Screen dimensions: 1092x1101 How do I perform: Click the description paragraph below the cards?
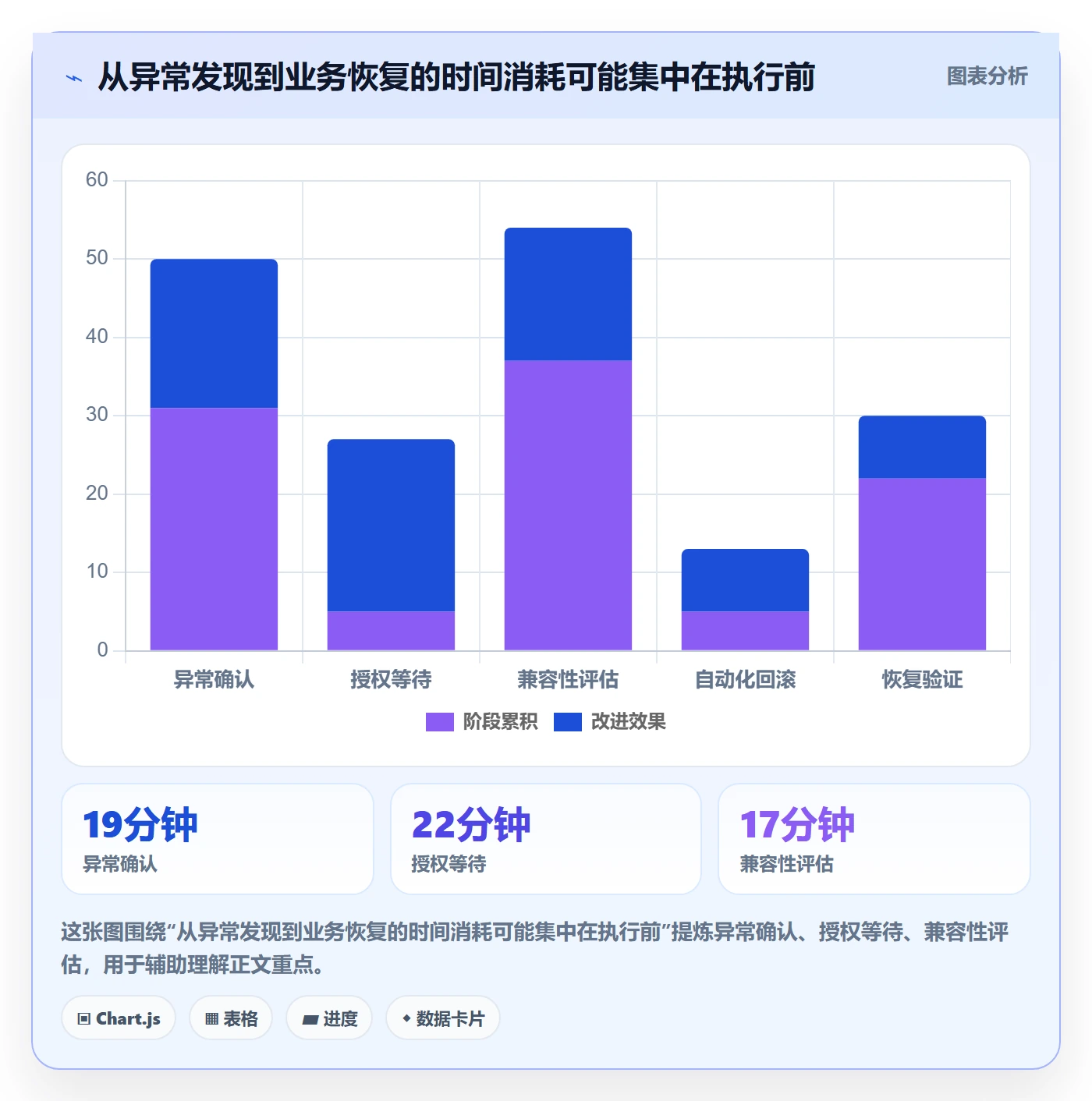tap(535, 948)
